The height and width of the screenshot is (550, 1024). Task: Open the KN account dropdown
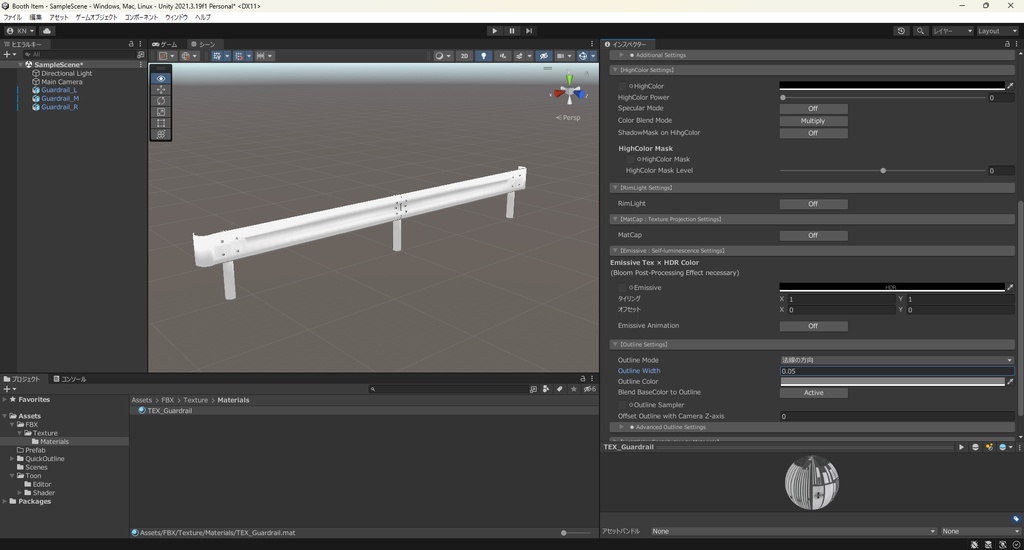pos(20,31)
